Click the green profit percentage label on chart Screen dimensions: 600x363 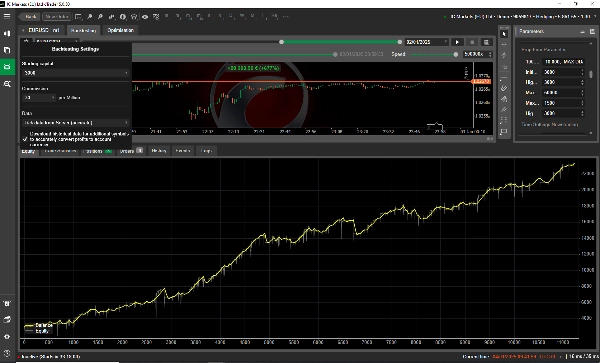253,68
